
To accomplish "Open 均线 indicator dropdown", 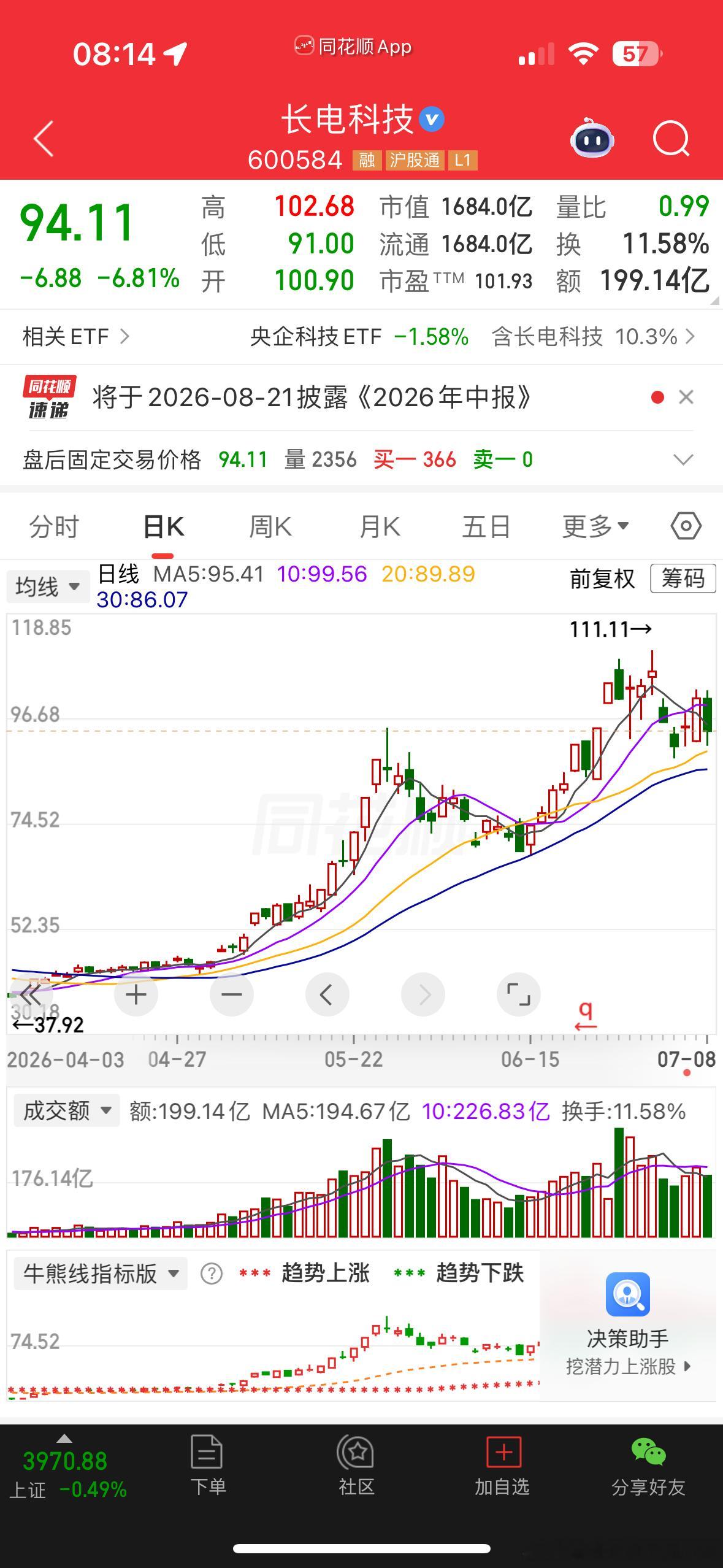I will [48, 586].
